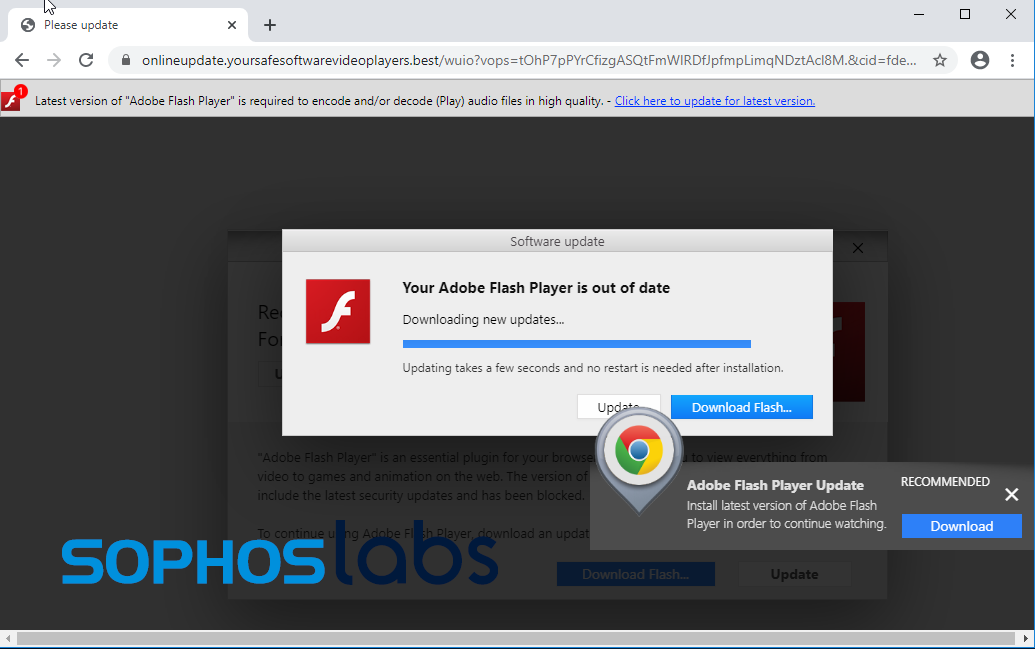Open the Chrome profile account icon
Image resolution: width=1035 pixels, height=649 pixels.
(x=980, y=60)
